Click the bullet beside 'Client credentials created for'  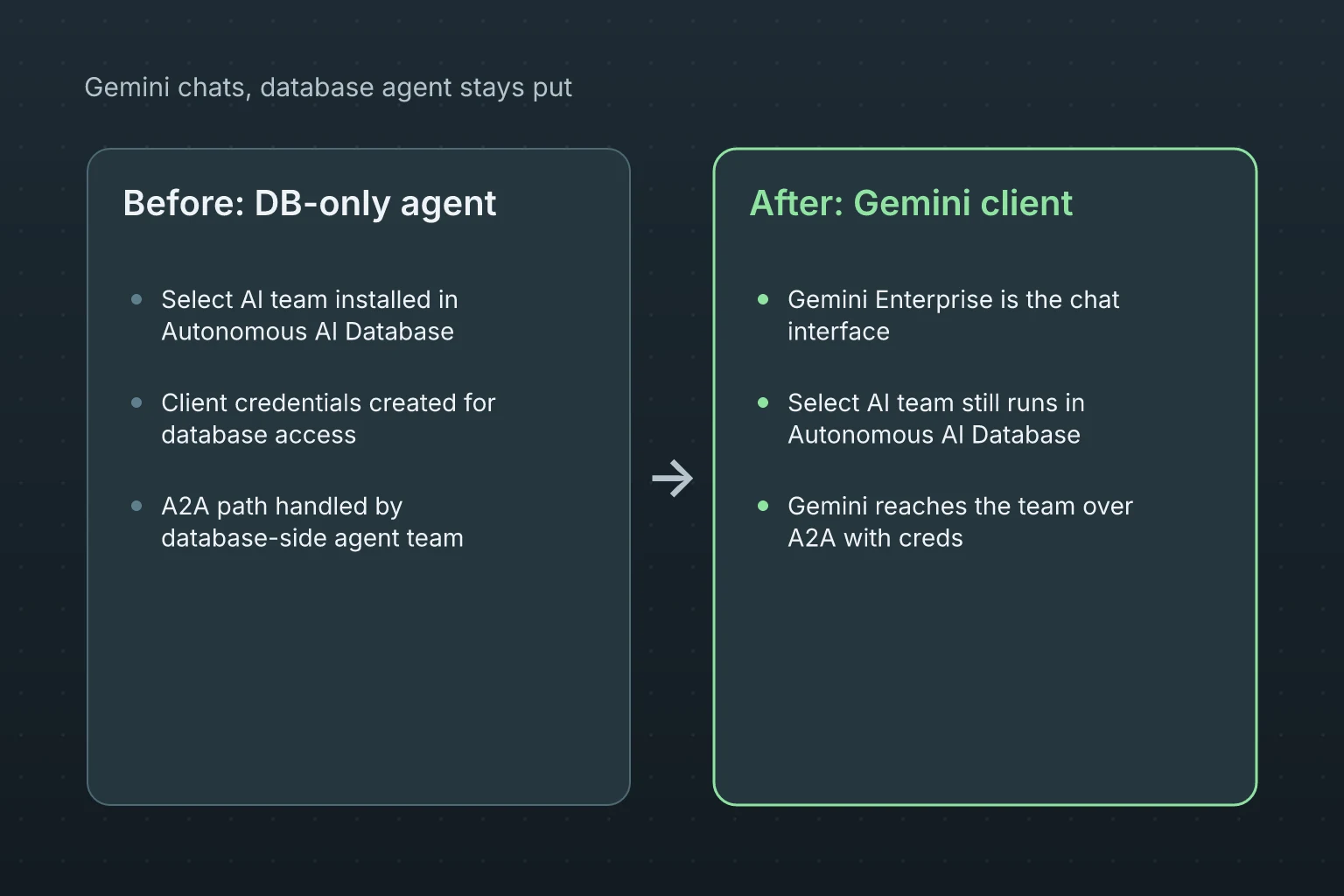click(x=136, y=402)
